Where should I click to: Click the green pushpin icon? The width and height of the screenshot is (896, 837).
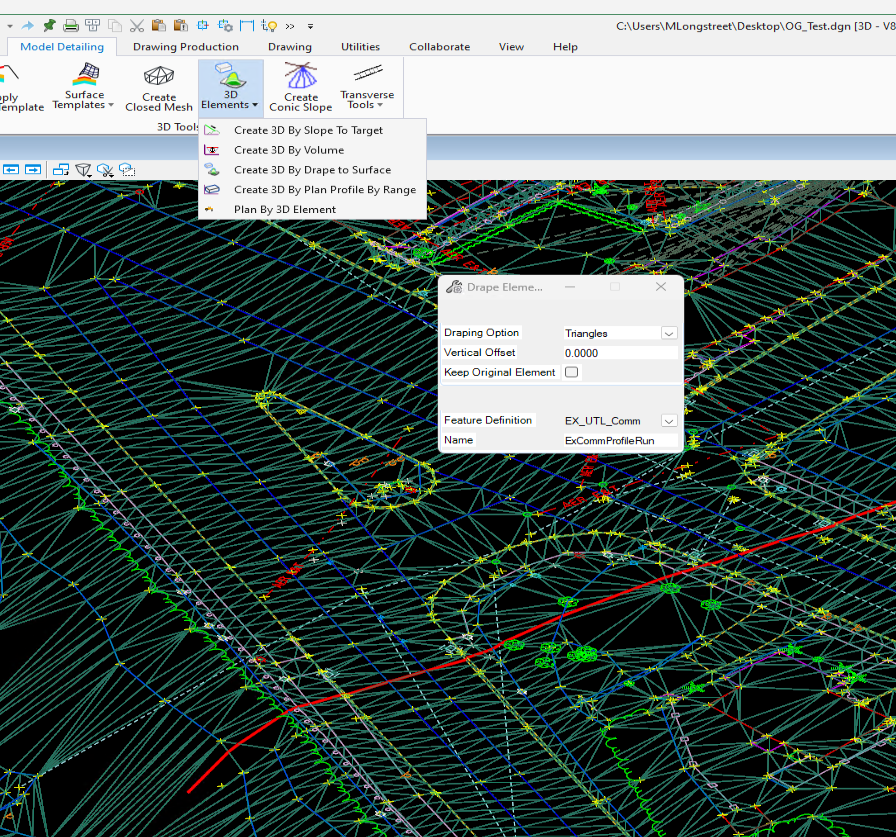pos(49,25)
